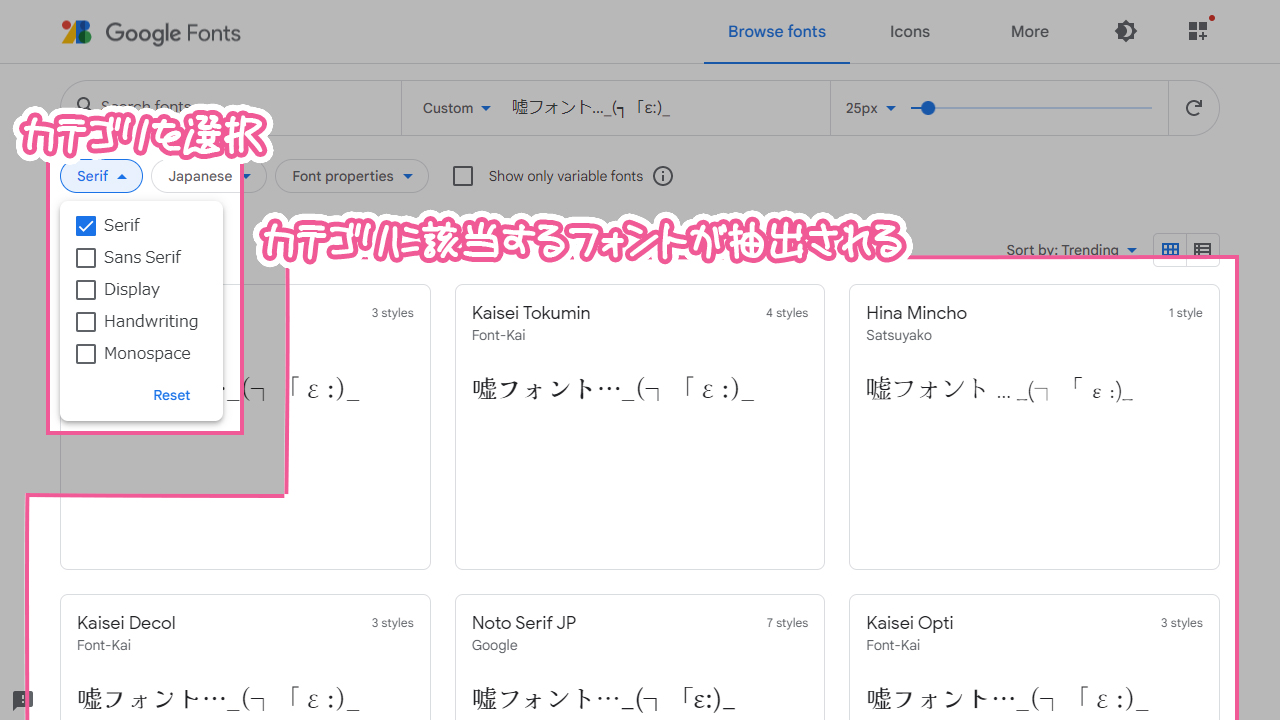The image size is (1280, 720).
Task: Switch to grid view
Action: (x=1170, y=250)
